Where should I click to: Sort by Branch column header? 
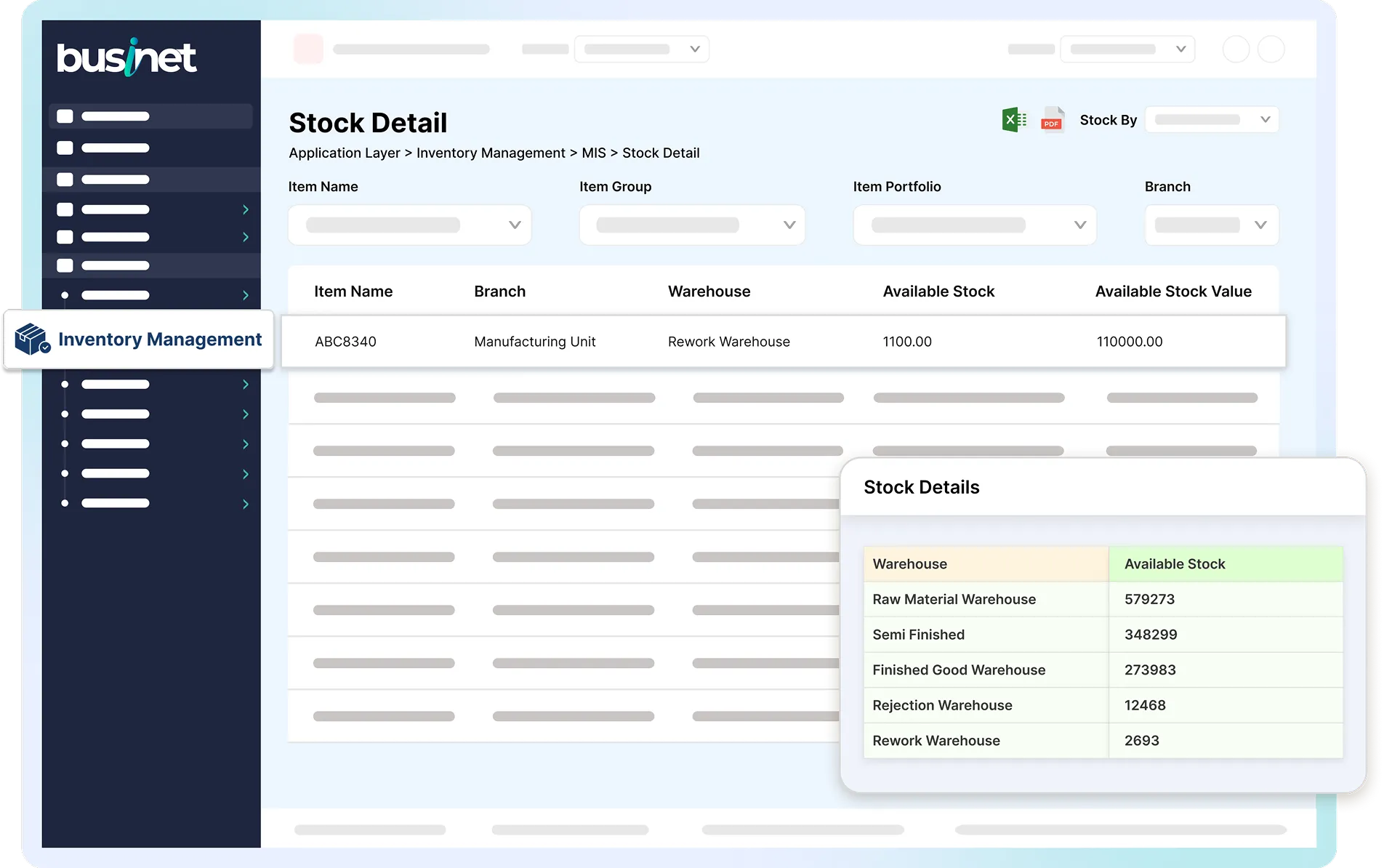[500, 292]
